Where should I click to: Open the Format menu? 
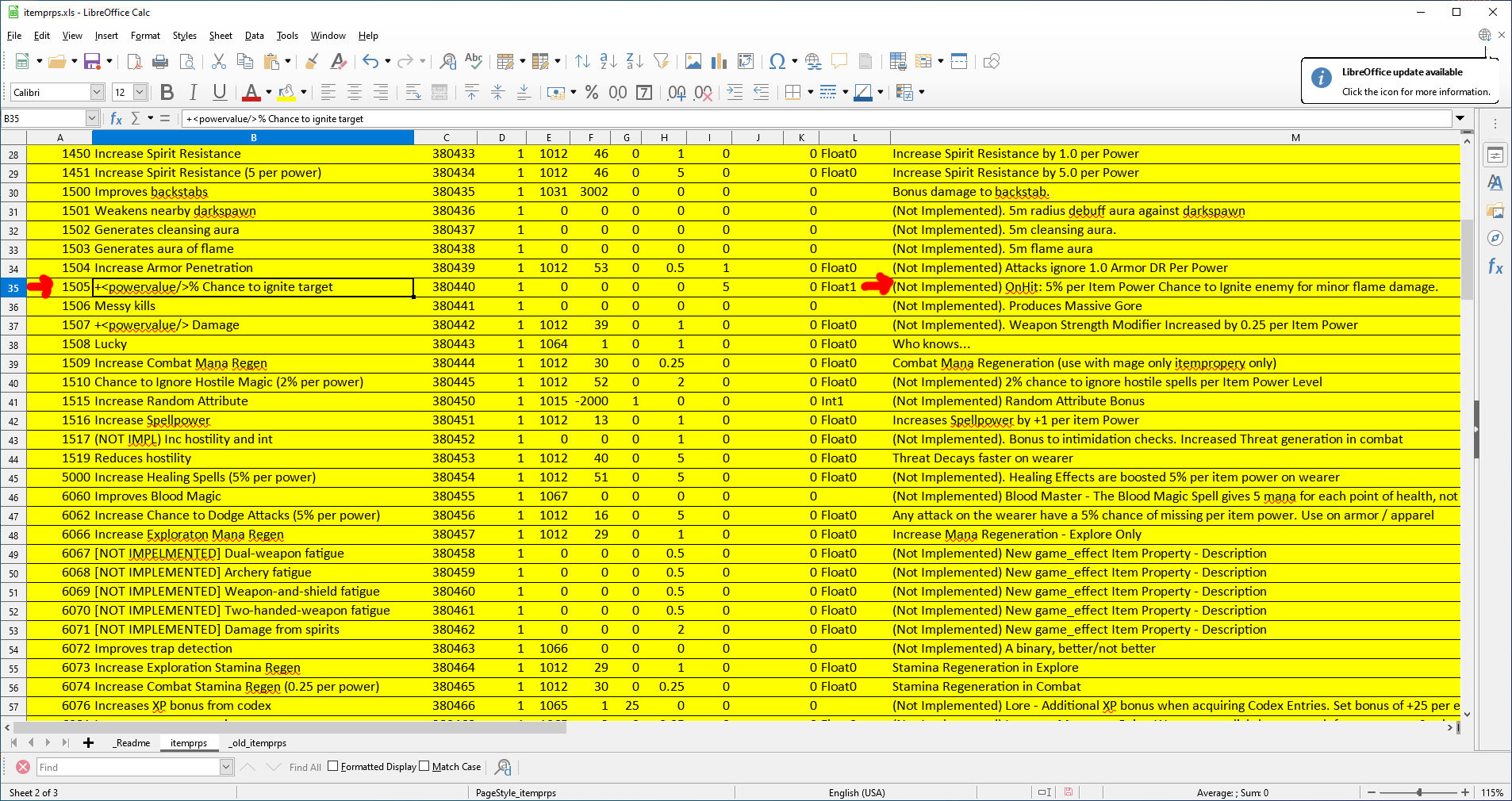(x=145, y=36)
